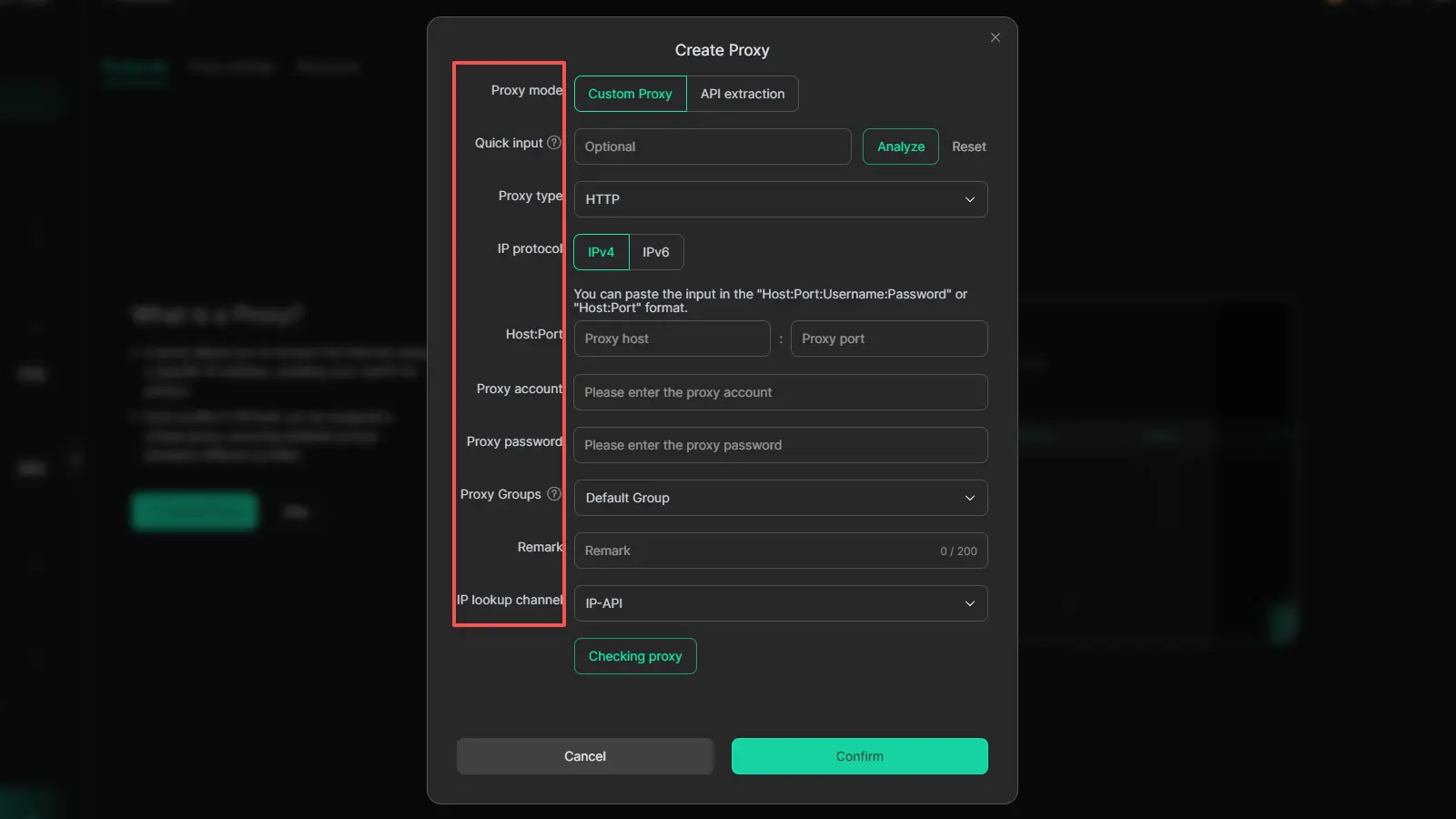1456x819 pixels.
Task: Close the Create Proxy dialog
Action: [995, 37]
